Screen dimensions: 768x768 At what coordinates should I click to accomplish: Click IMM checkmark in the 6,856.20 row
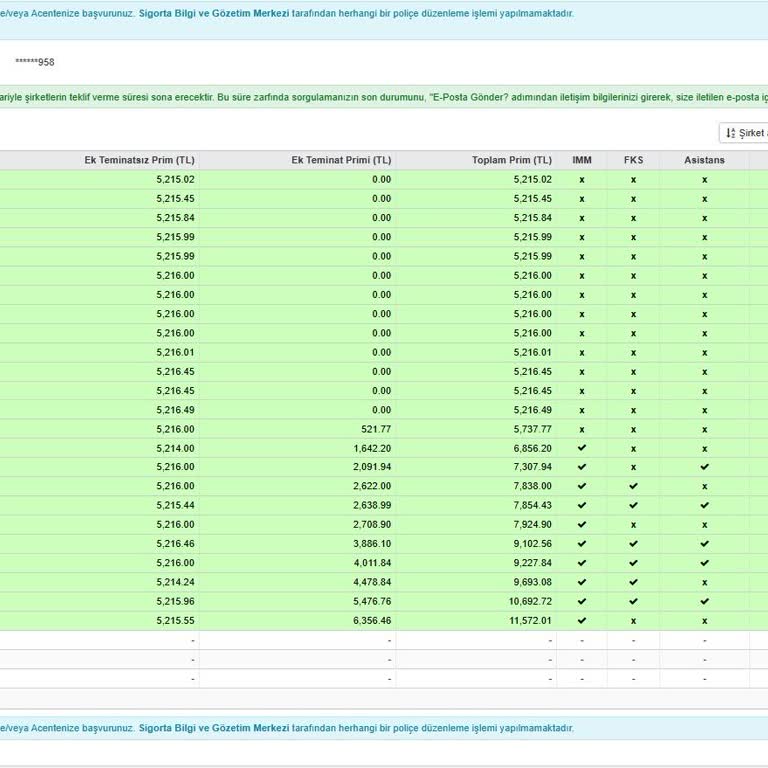(582, 448)
